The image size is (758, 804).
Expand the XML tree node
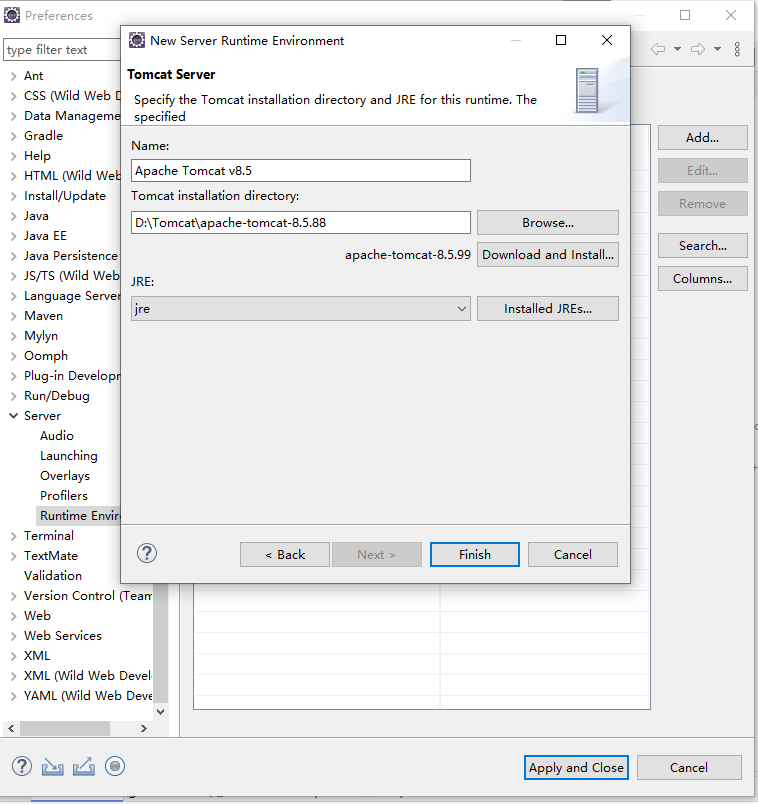[x=13, y=656]
